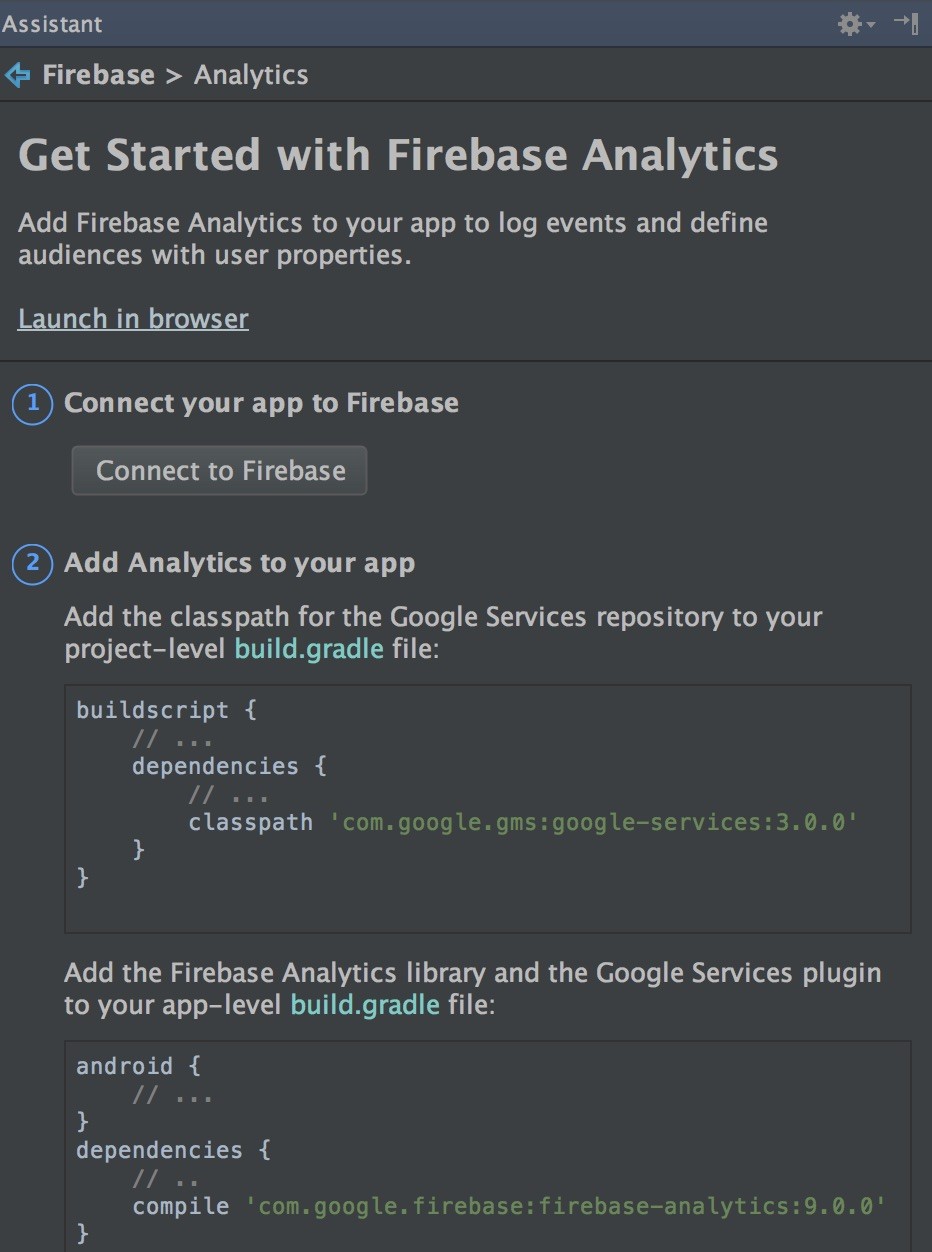Open app-level build.gradle link
The height and width of the screenshot is (1252, 932).
pyautogui.click(x=365, y=1005)
